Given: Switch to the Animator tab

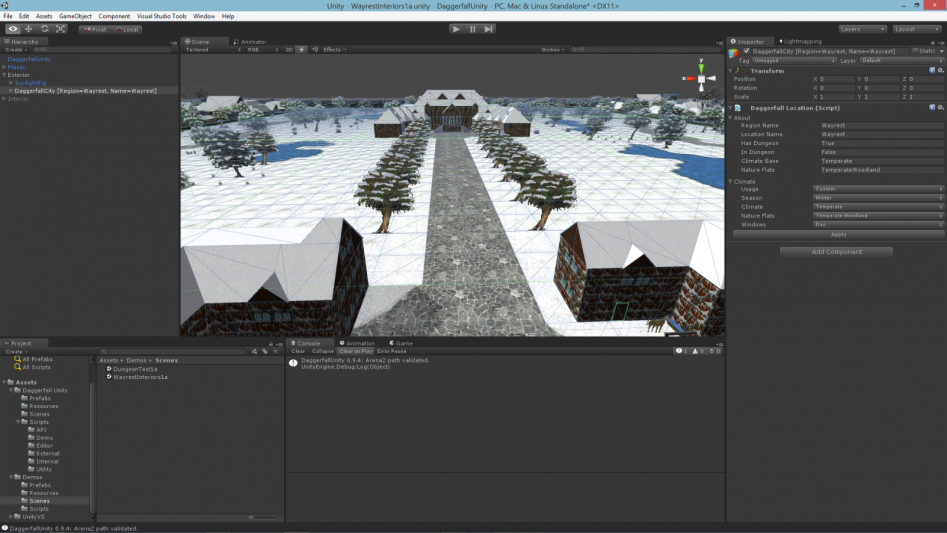Looking at the screenshot, I should [x=250, y=42].
